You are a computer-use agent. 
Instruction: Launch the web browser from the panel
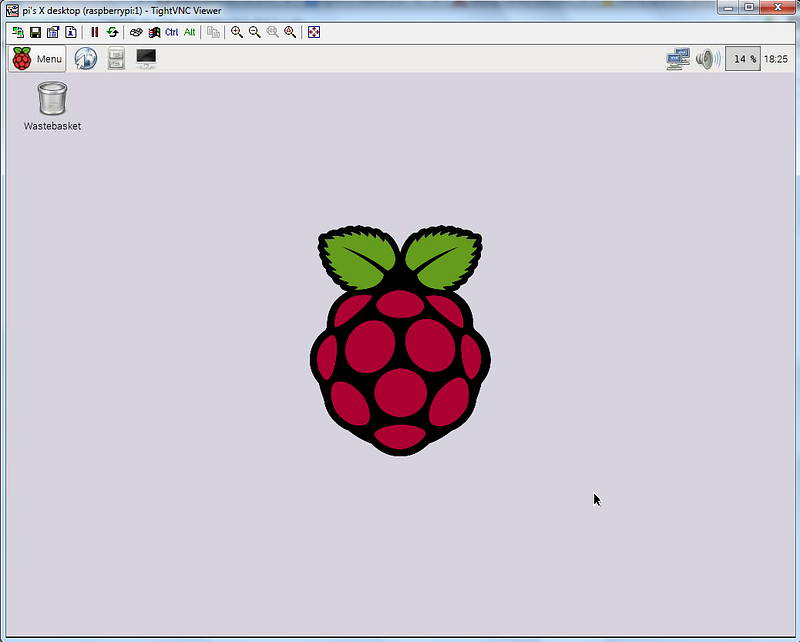pyautogui.click(x=86, y=58)
